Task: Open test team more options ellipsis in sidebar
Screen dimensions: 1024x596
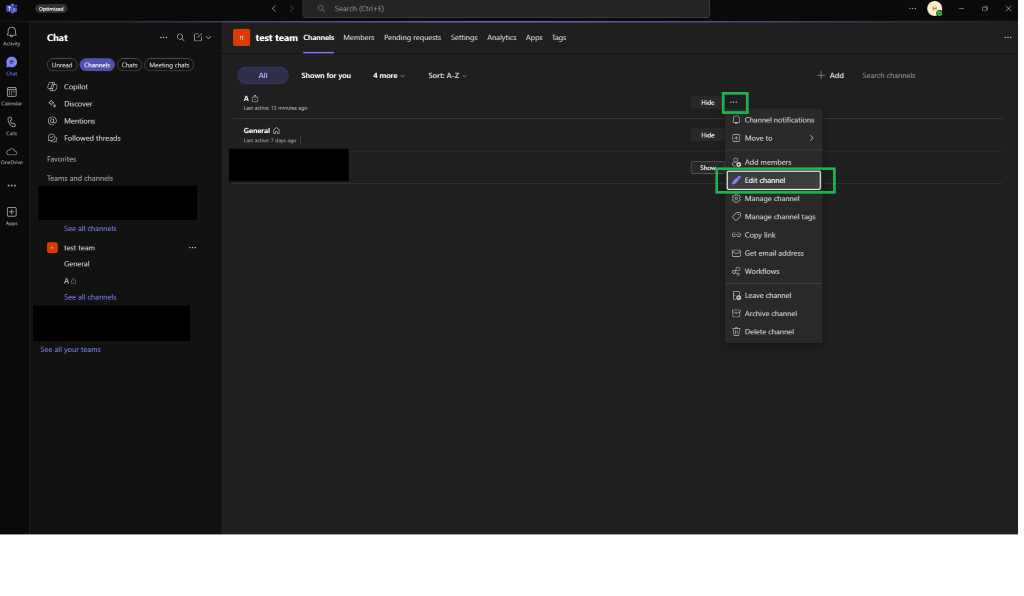Action: point(192,247)
